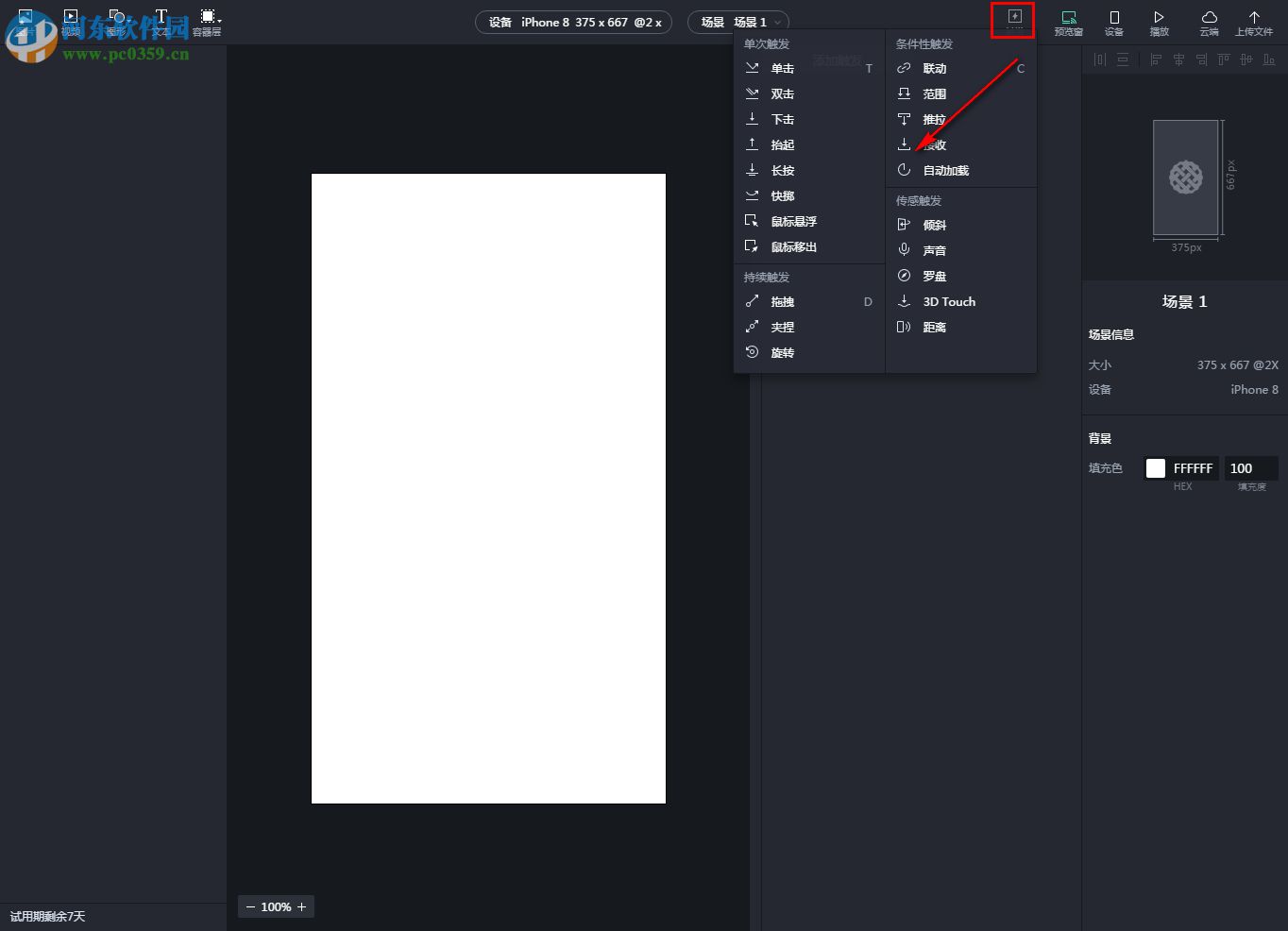Open 云端 cloud storage panel
The image size is (1288, 931).
[1209, 17]
